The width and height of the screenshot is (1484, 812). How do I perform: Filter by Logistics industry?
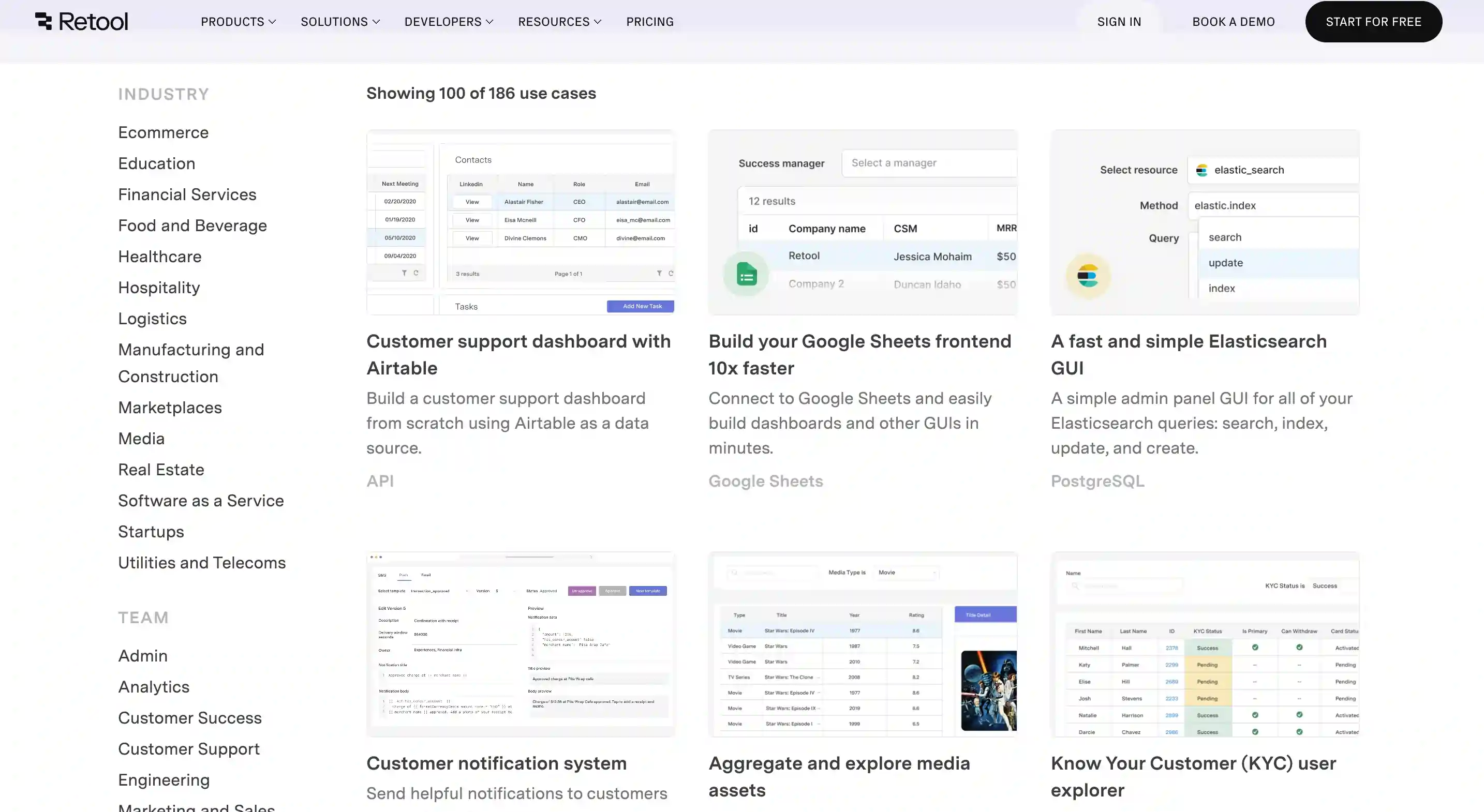152,319
